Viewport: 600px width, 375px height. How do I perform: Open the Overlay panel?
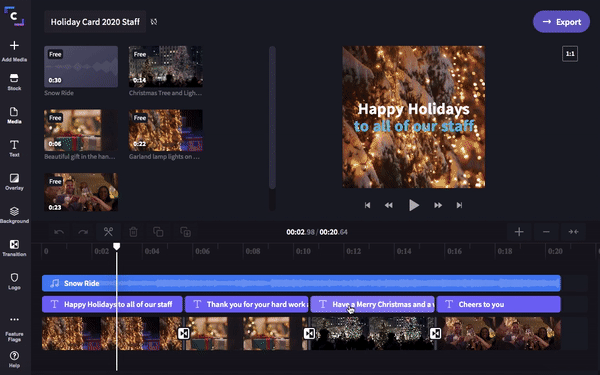14,182
